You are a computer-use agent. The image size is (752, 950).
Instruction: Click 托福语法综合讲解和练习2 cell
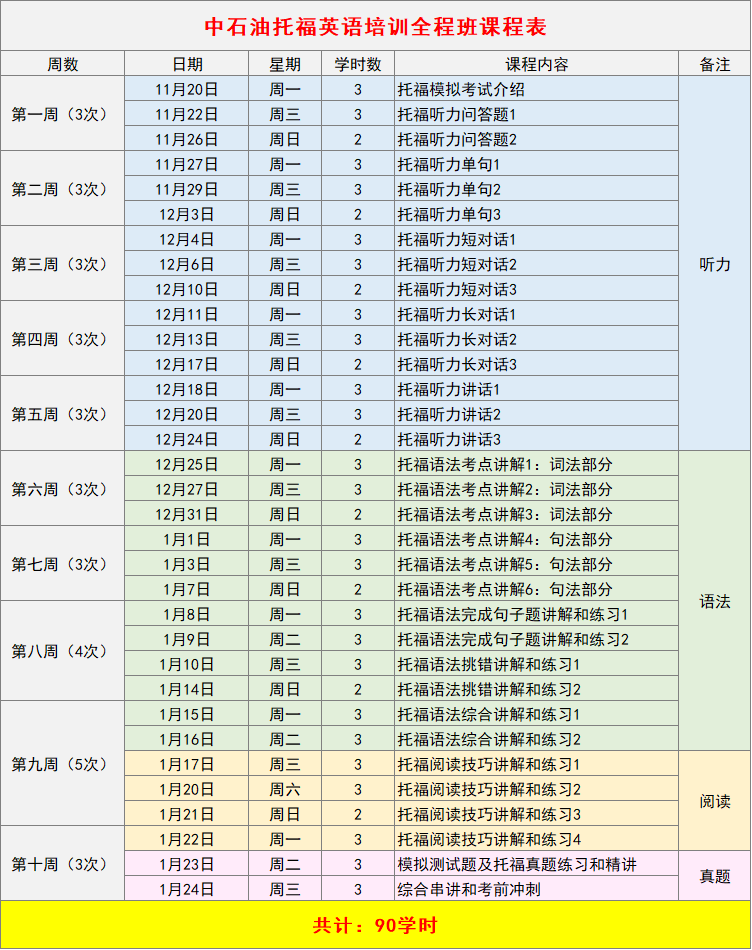tap(536, 739)
